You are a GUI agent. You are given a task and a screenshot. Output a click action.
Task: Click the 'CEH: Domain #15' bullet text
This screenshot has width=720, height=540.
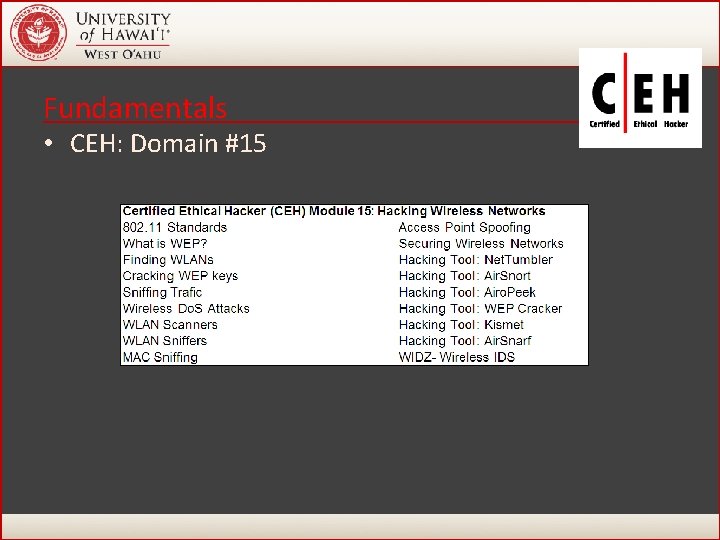pos(168,143)
